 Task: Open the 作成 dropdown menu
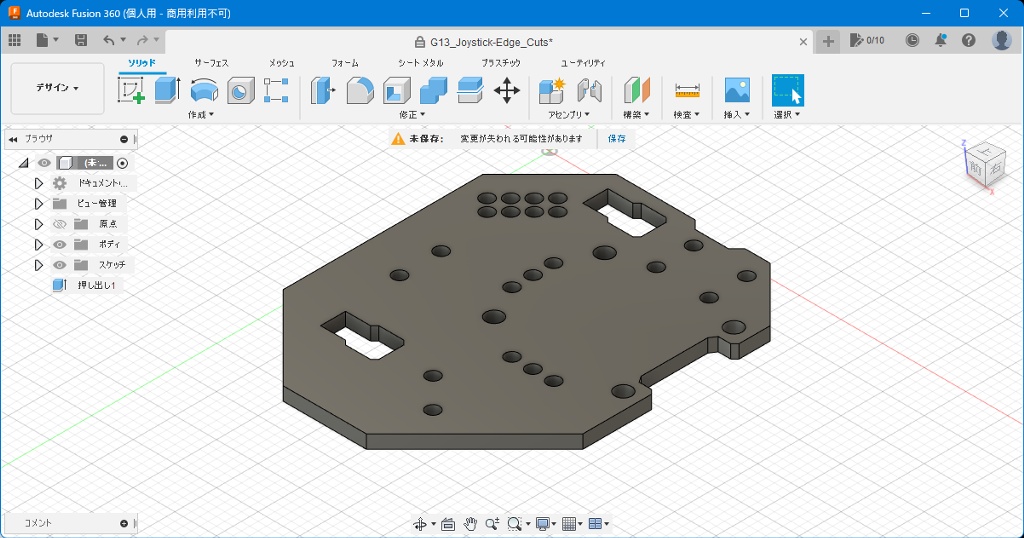click(201, 115)
